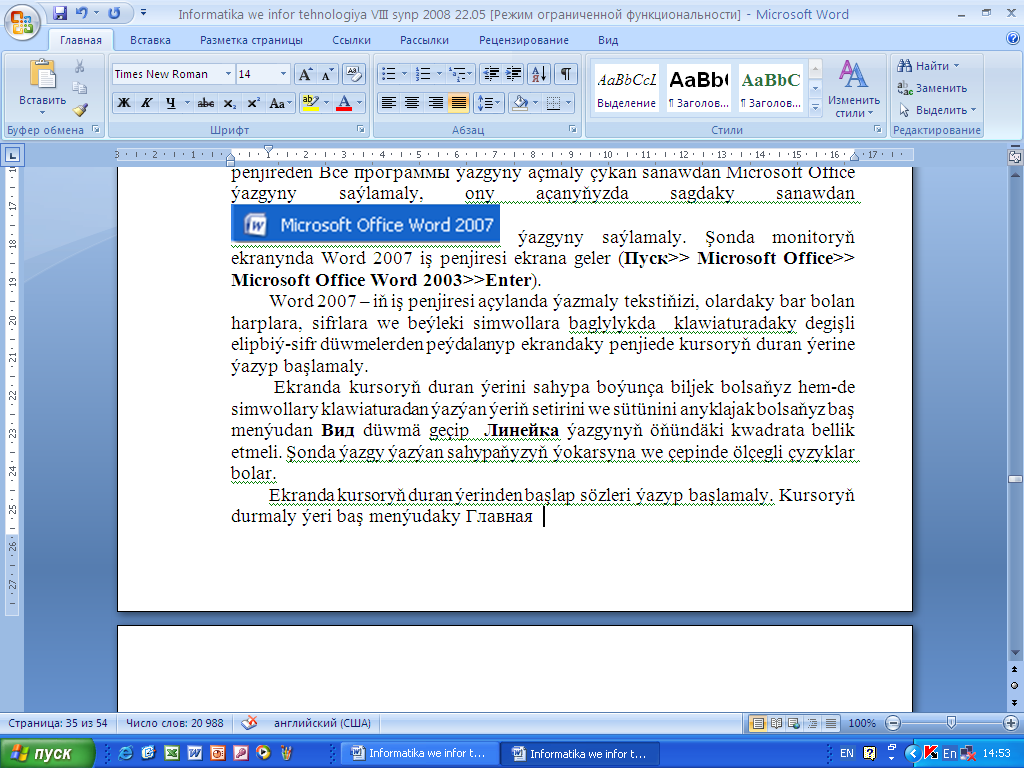1024x768 pixels.
Task: Toggle subscript formatting
Action: [230, 103]
